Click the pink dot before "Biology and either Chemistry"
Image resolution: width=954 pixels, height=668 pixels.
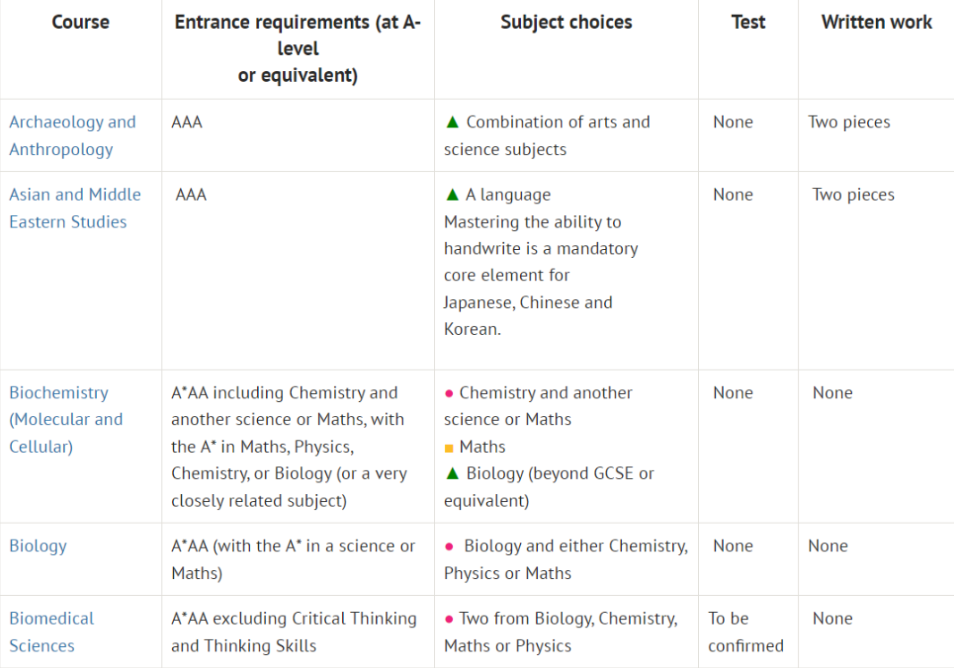(x=449, y=547)
